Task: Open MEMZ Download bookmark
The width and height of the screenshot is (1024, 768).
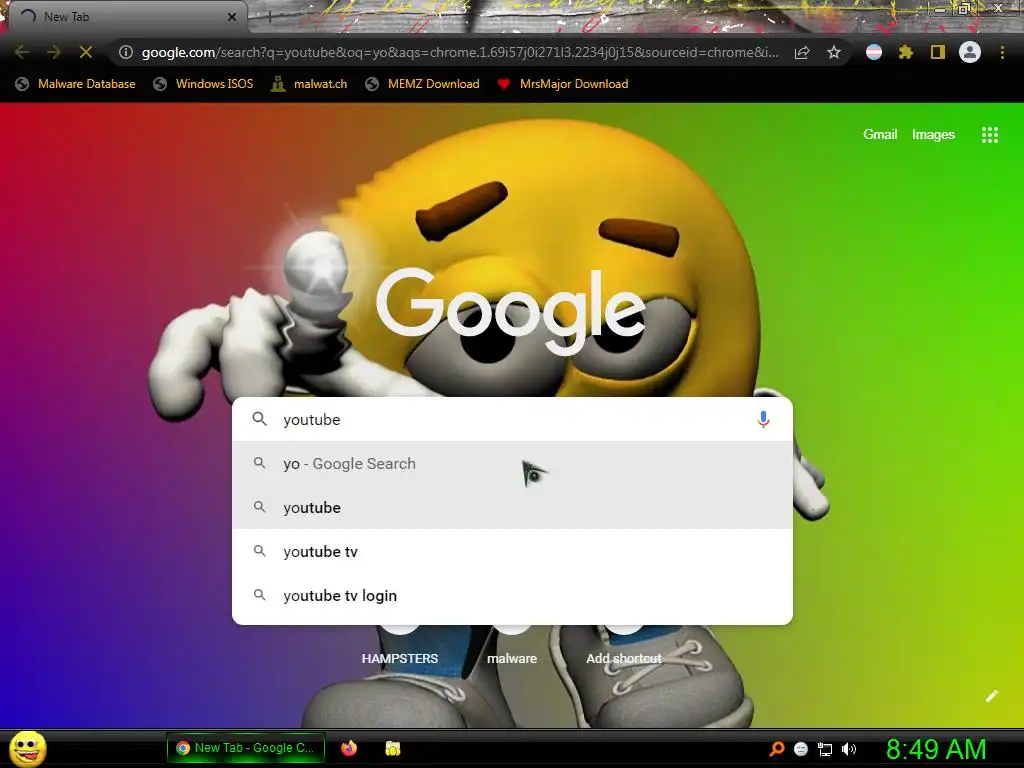Action: click(423, 84)
